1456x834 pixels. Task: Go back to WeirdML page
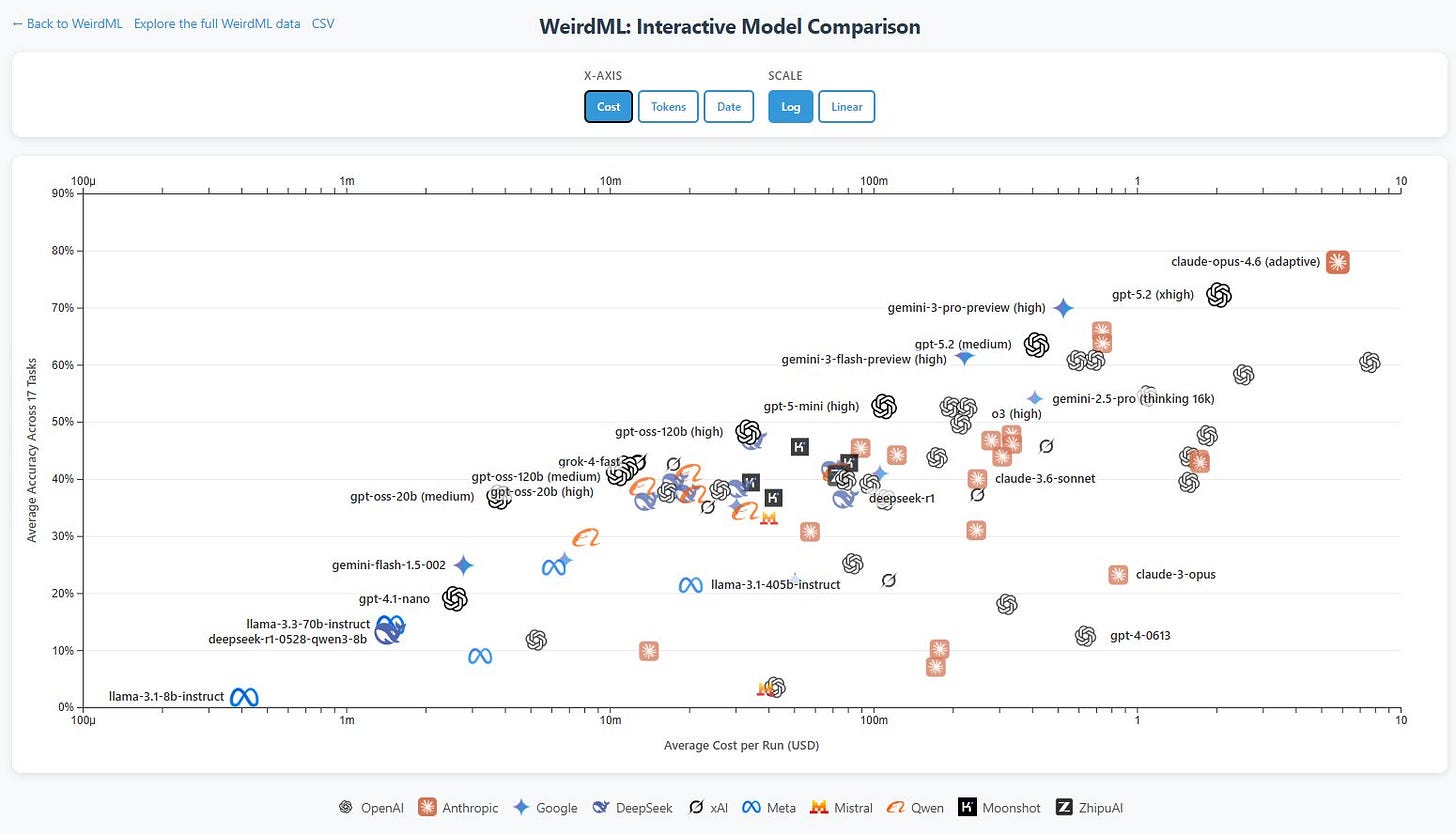(66, 23)
